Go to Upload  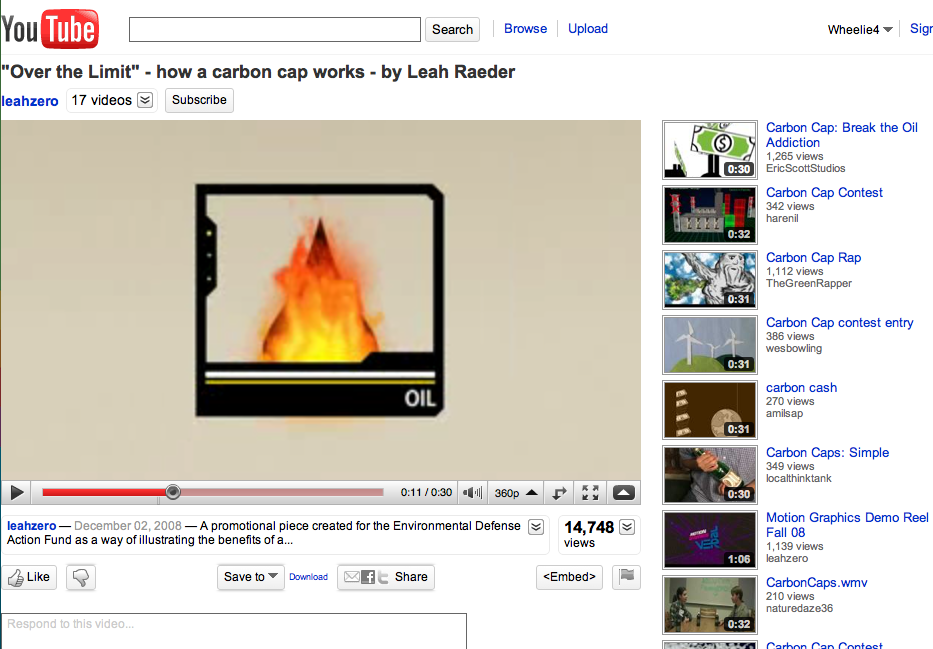[x=588, y=29]
